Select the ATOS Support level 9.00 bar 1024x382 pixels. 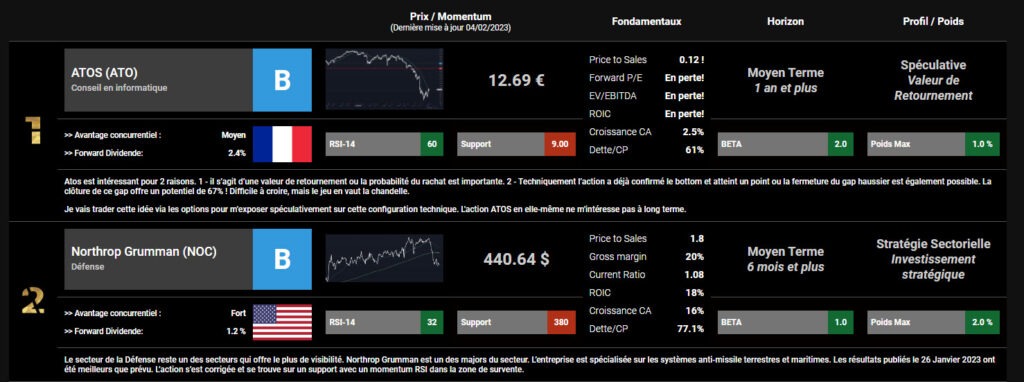516,144
